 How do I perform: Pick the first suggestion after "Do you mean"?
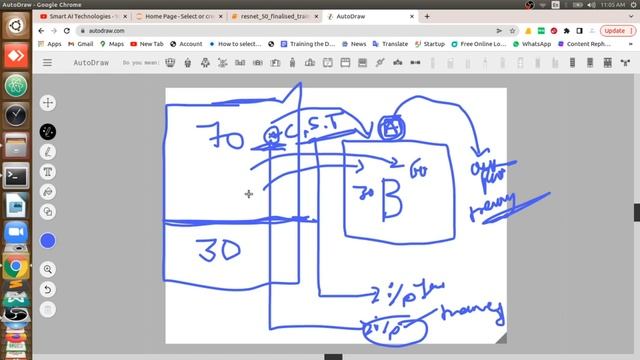[170, 62]
